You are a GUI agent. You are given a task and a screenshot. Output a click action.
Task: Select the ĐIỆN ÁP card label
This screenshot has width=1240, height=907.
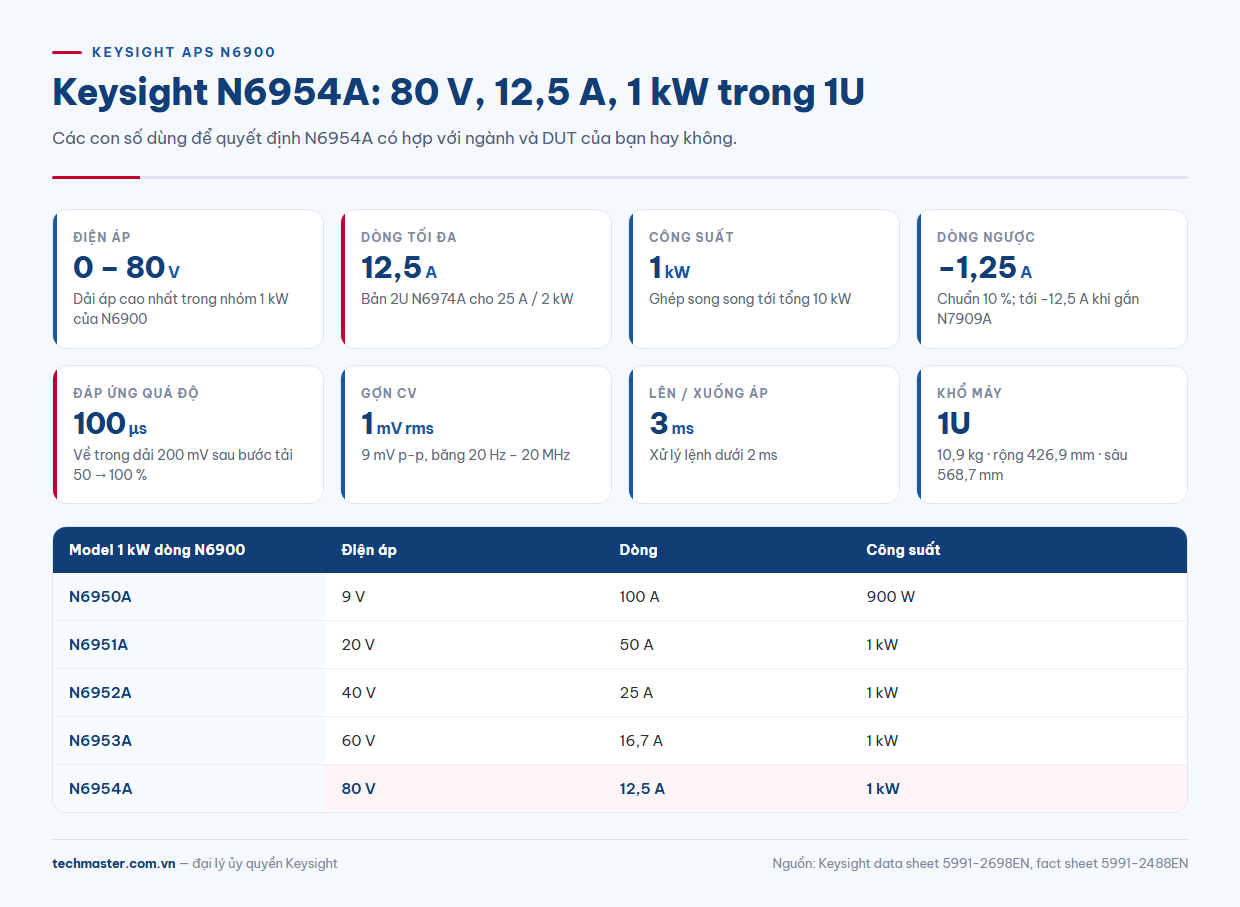[x=102, y=237]
